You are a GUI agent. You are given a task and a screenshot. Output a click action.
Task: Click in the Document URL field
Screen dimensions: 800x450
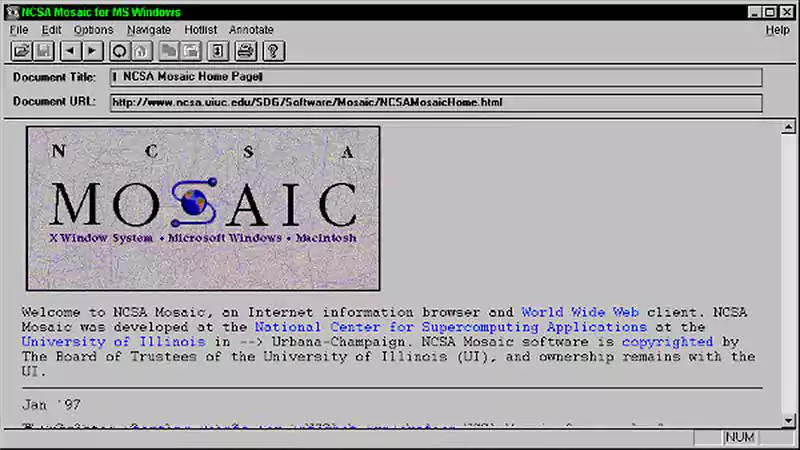(x=436, y=103)
